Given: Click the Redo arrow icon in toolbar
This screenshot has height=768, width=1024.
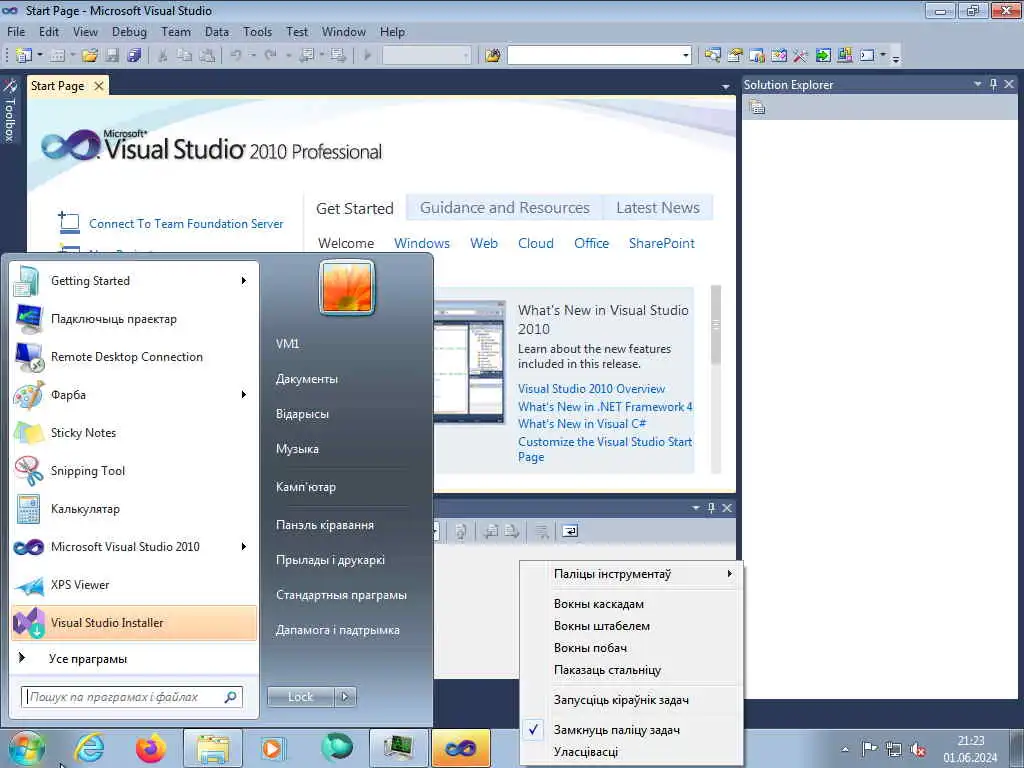Looking at the screenshot, I should point(270,56).
